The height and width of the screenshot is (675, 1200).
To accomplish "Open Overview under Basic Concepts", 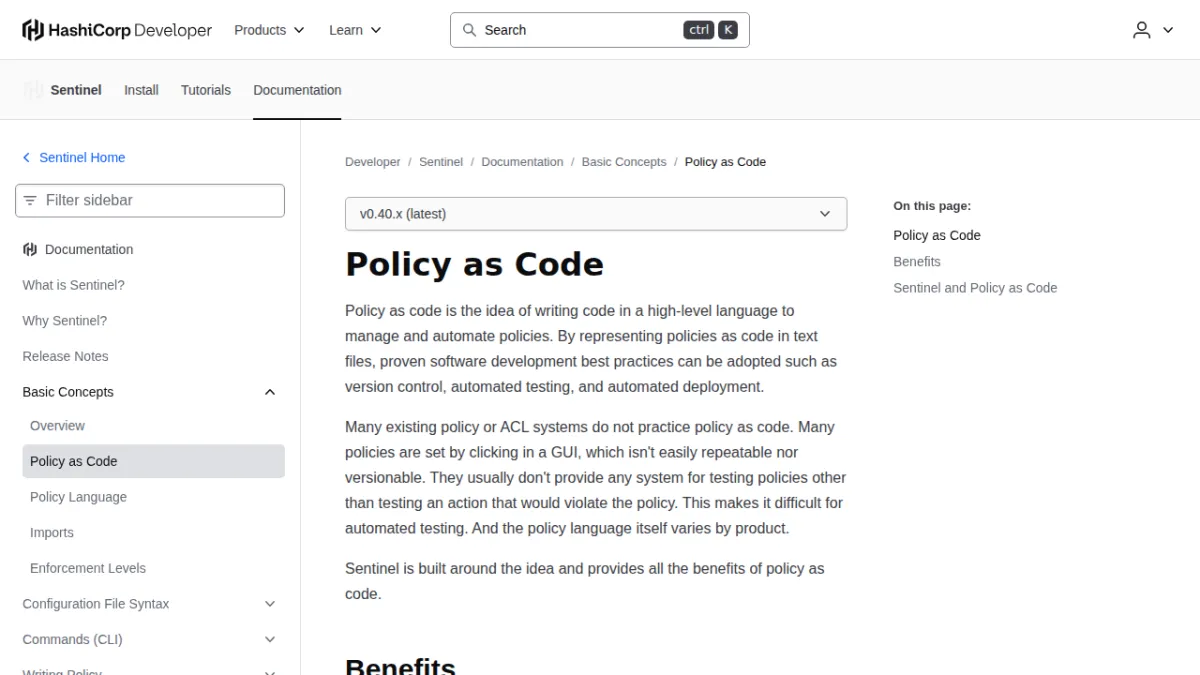I will click(x=57, y=426).
